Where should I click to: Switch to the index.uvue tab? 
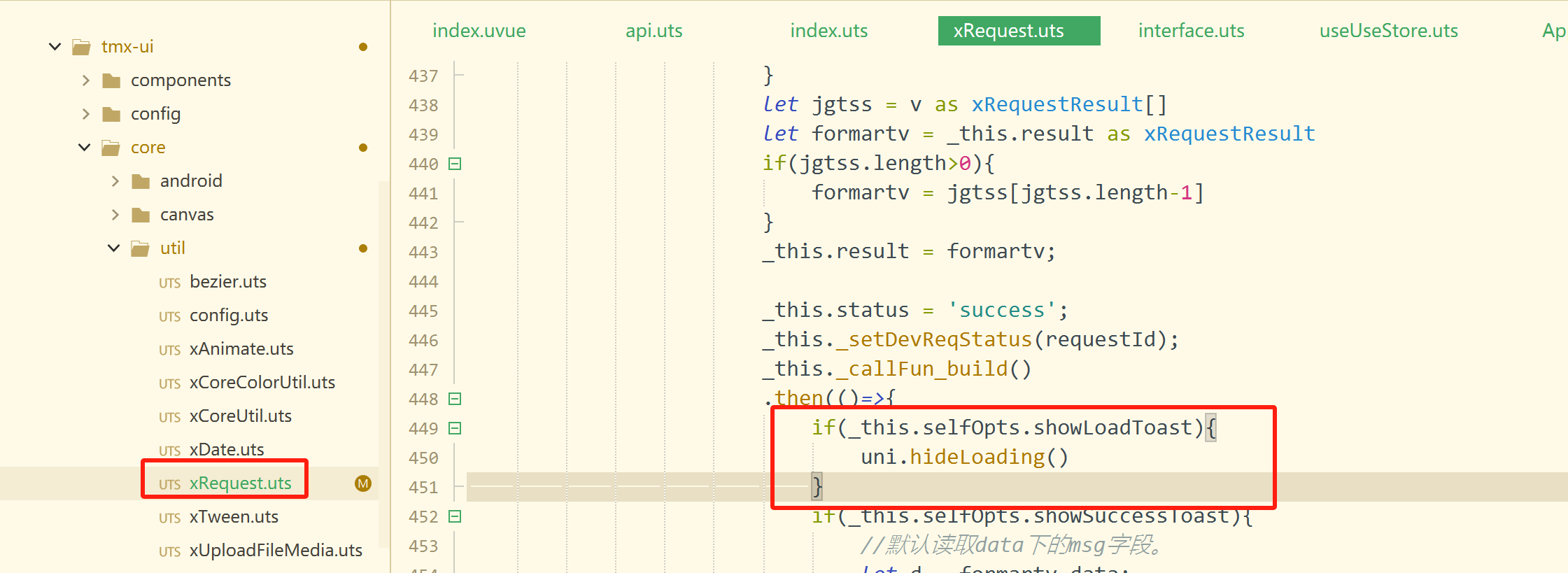(479, 31)
